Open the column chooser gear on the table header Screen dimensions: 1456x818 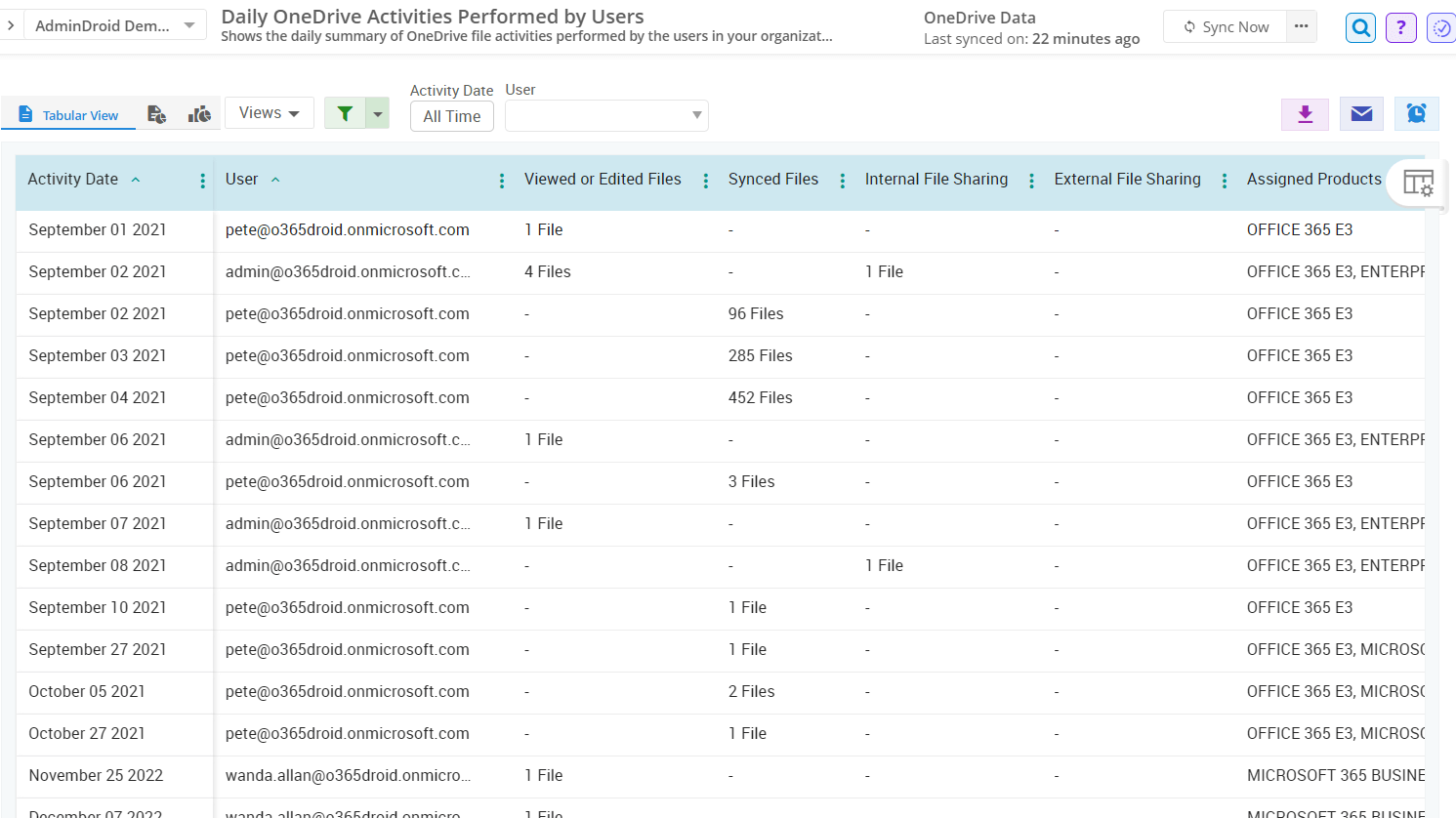pyautogui.click(x=1418, y=182)
